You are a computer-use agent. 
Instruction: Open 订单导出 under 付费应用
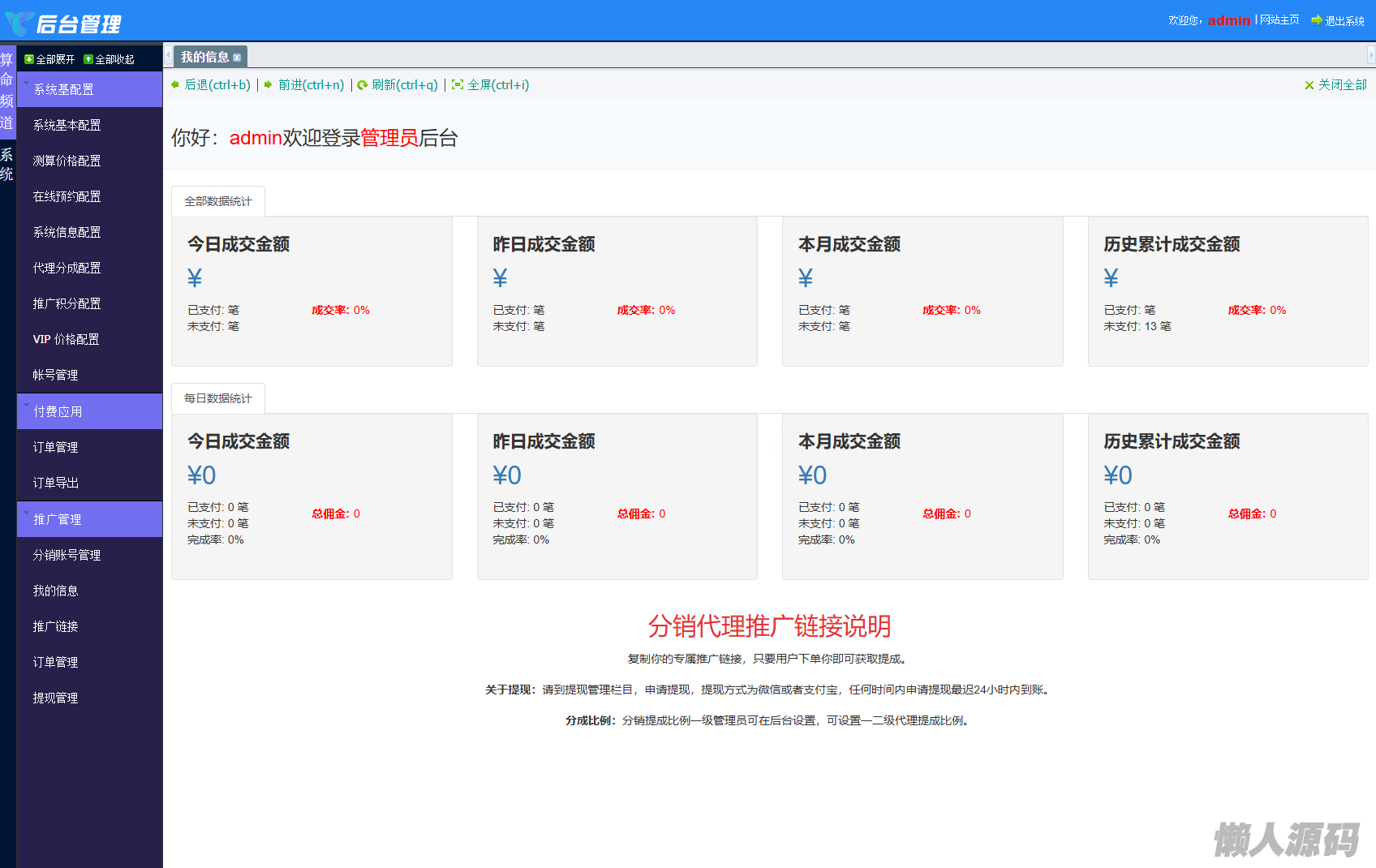[x=55, y=483]
